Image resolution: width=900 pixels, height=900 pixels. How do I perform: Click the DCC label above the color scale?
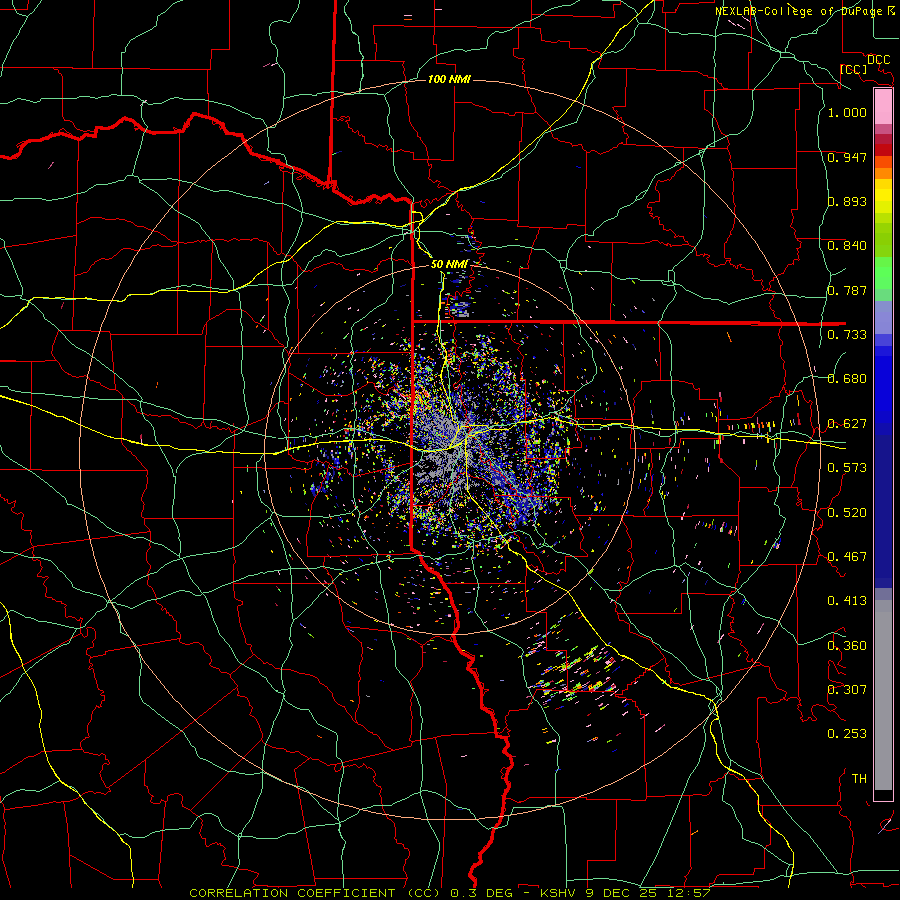pos(878,60)
